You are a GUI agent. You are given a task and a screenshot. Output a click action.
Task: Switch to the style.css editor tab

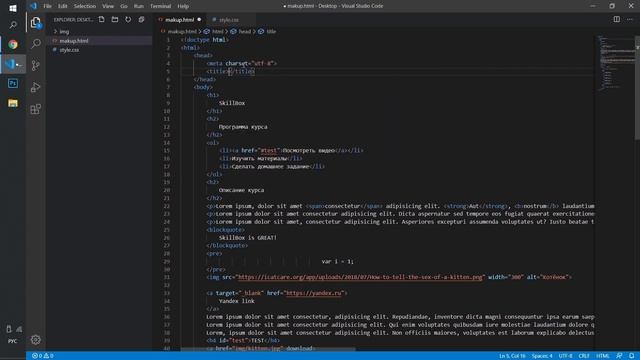(x=229, y=20)
